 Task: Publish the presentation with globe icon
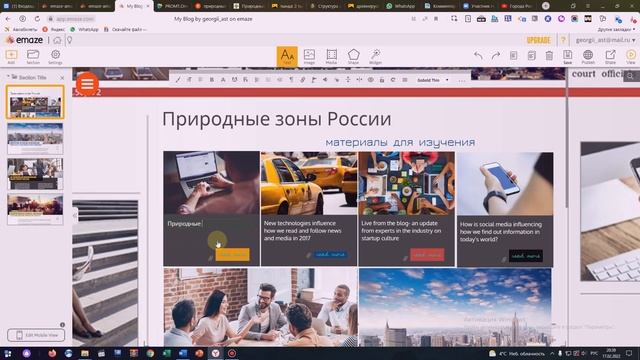pos(588,57)
